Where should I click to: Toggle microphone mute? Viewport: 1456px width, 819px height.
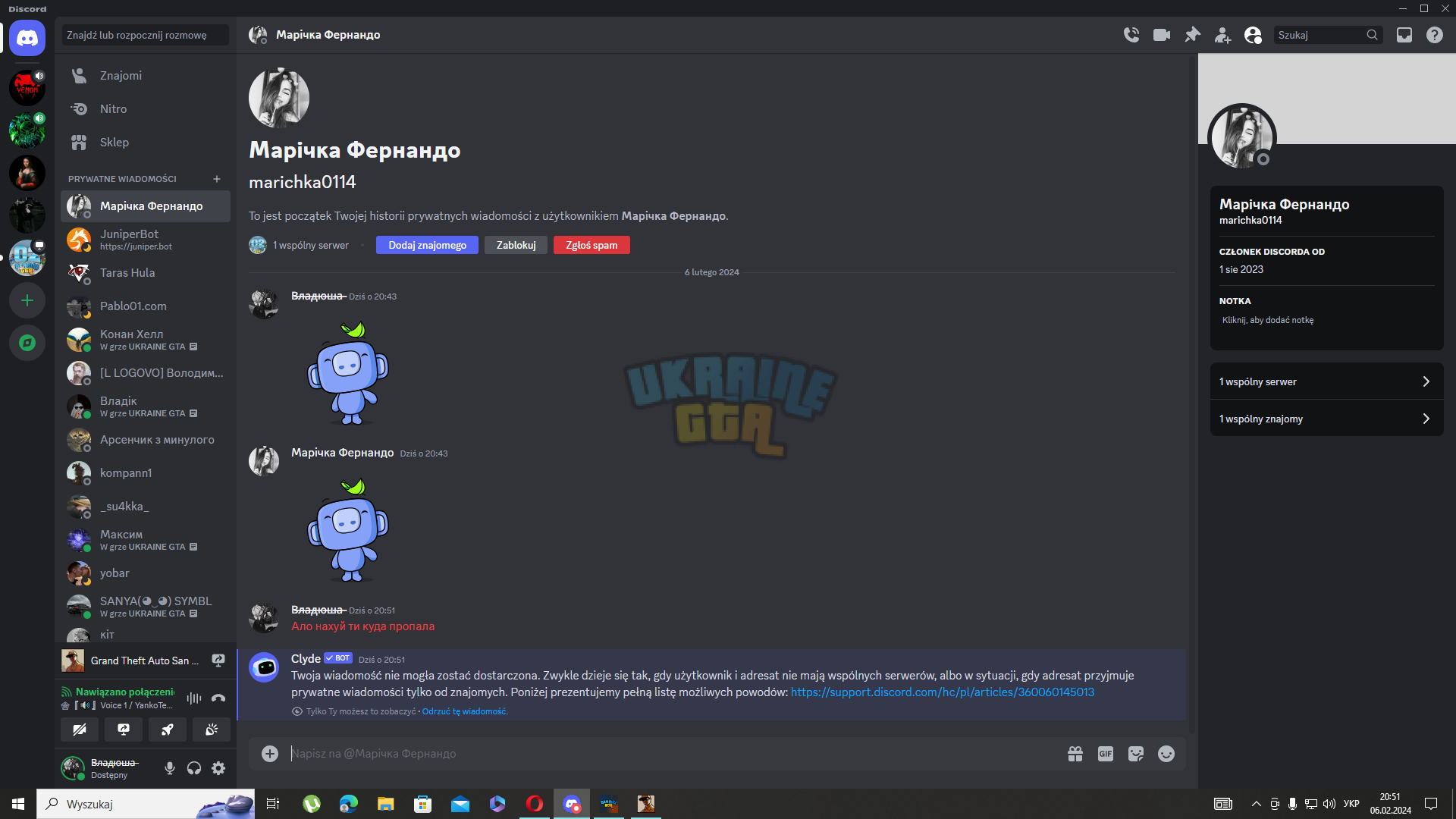tap(170, 768)
